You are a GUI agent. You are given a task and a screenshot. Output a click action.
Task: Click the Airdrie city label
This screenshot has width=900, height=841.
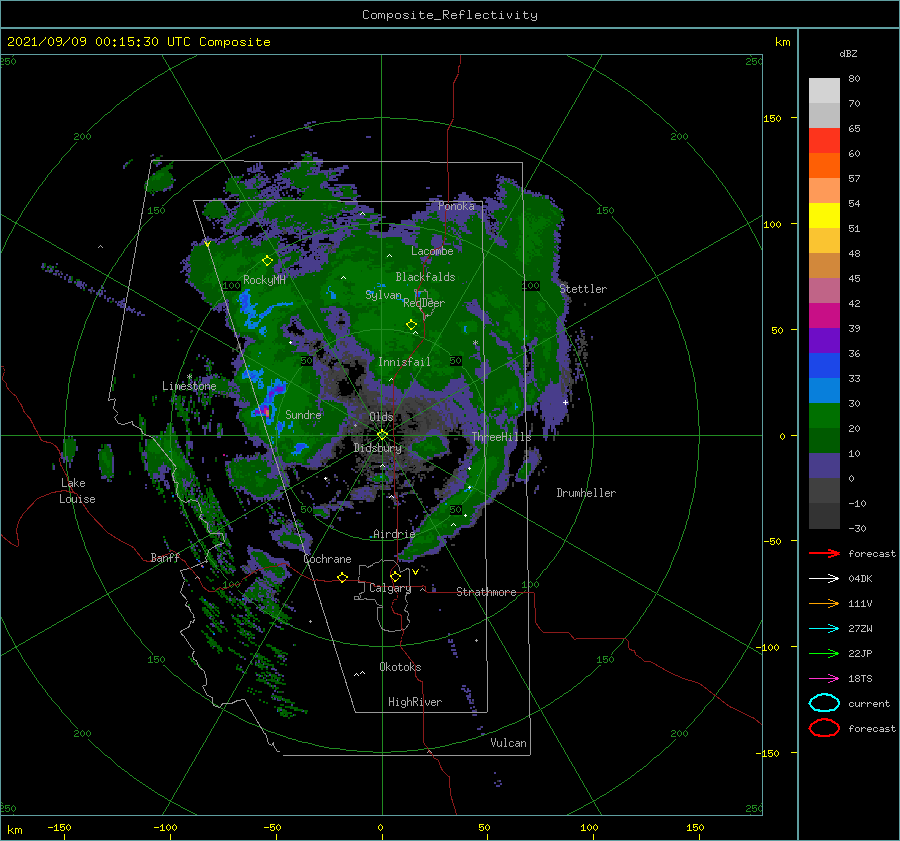coord(394,534)
